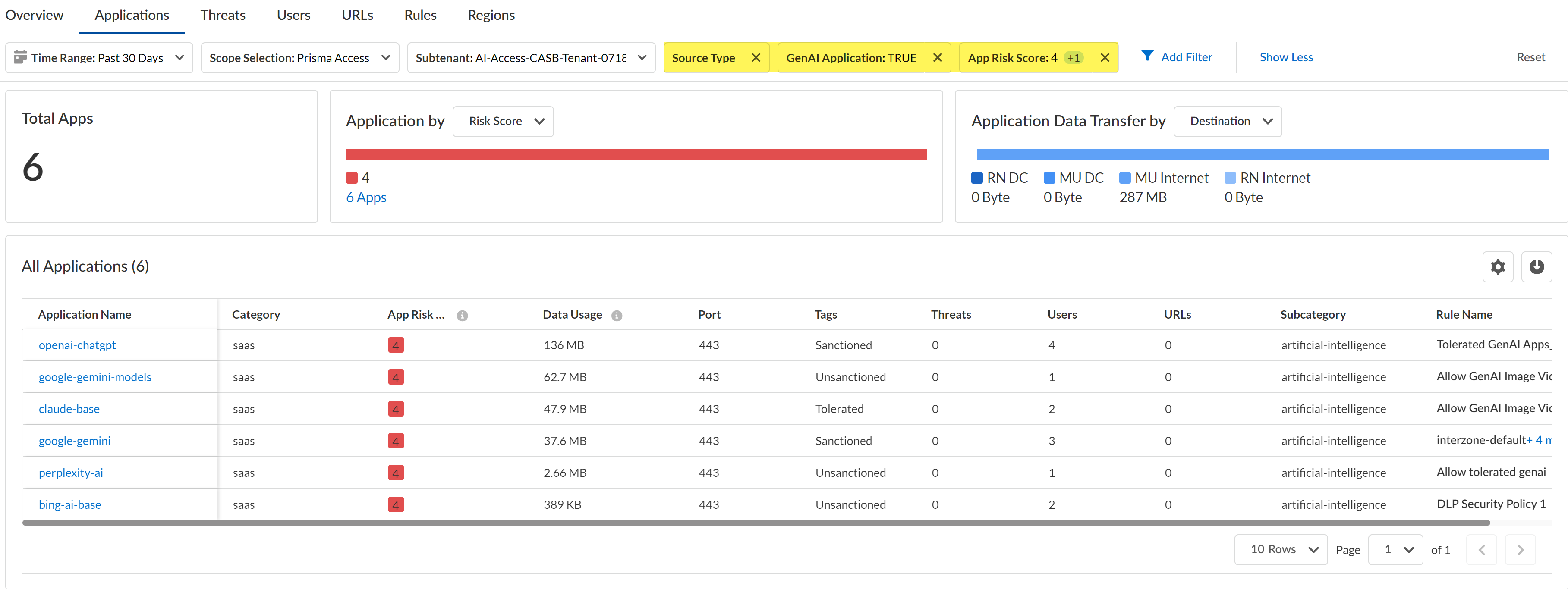Remove App Risk Score filter
This screenshot has height=589, width=1568.
[1104, 58]
